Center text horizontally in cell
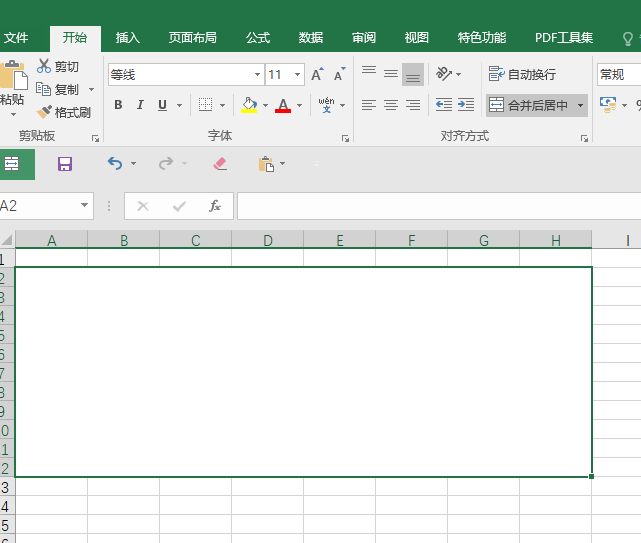Screen dimensions: 641x543 (391, 105)
